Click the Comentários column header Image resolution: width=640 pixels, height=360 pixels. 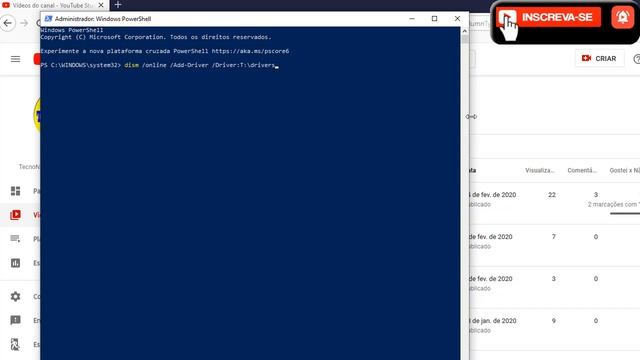582,170
